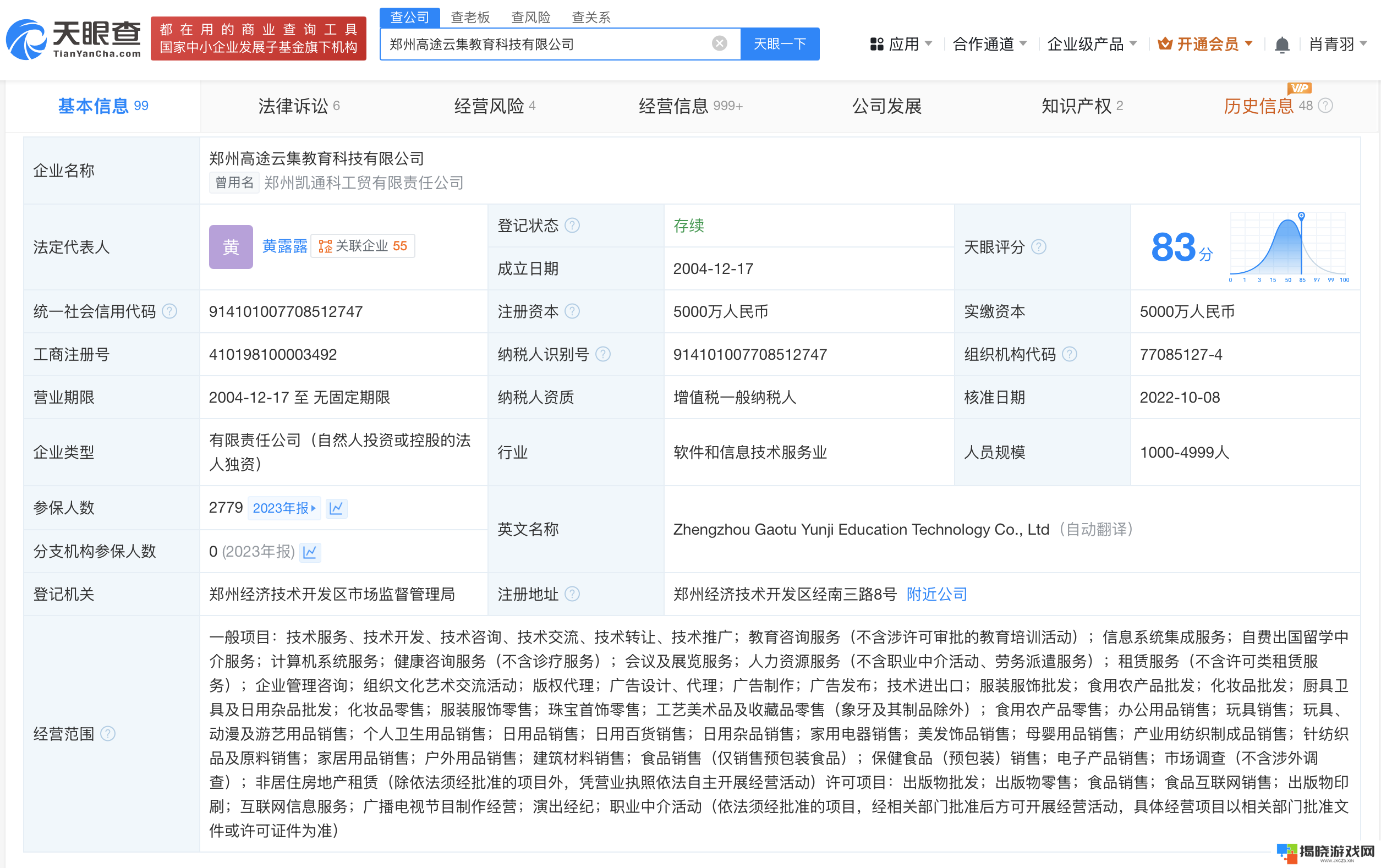This screenshot has width=1381, height=868.
Task: Switch to the 公司发展 tab
Action: (886, 106)
